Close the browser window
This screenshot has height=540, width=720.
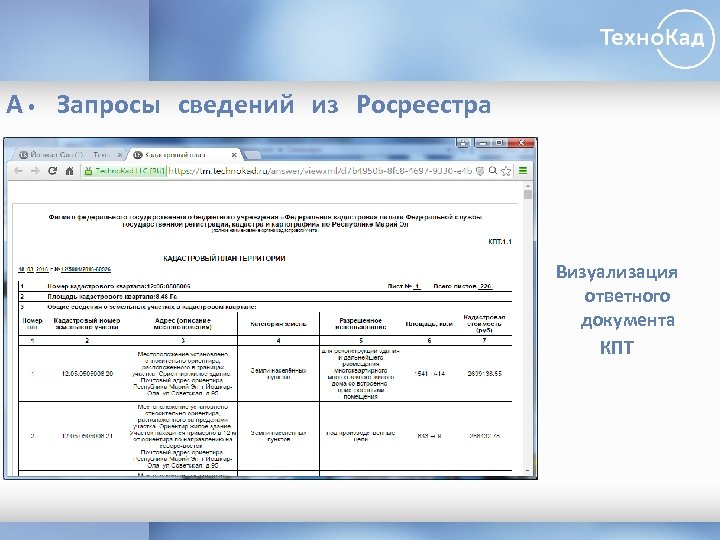(x=521, y=143)
